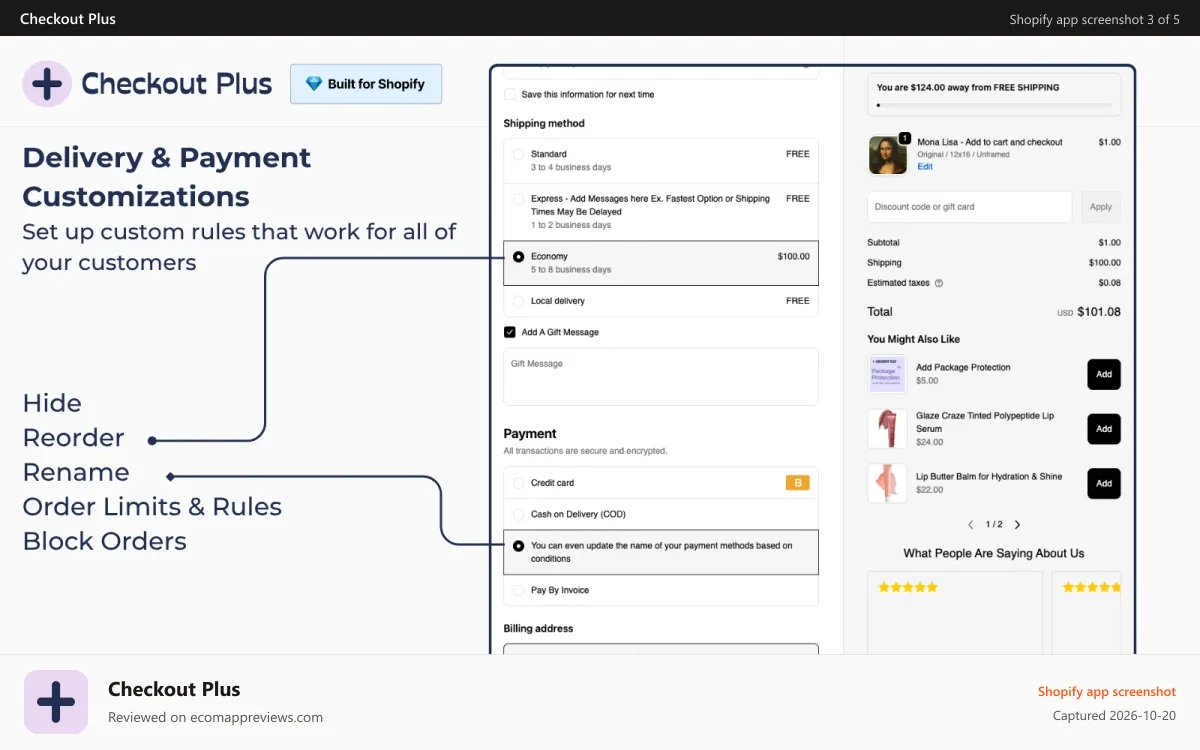The image size is (1200, 750).
Task: Click the $124.00 away from FREE SHIPPING message
Action: (968, 88)
